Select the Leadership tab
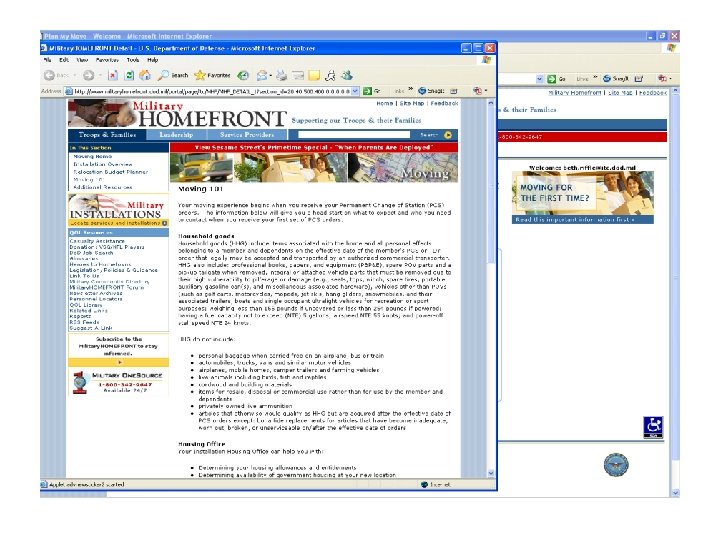This screenshot has height=540, width=720. pyautogui.click(x=176, y=135)
